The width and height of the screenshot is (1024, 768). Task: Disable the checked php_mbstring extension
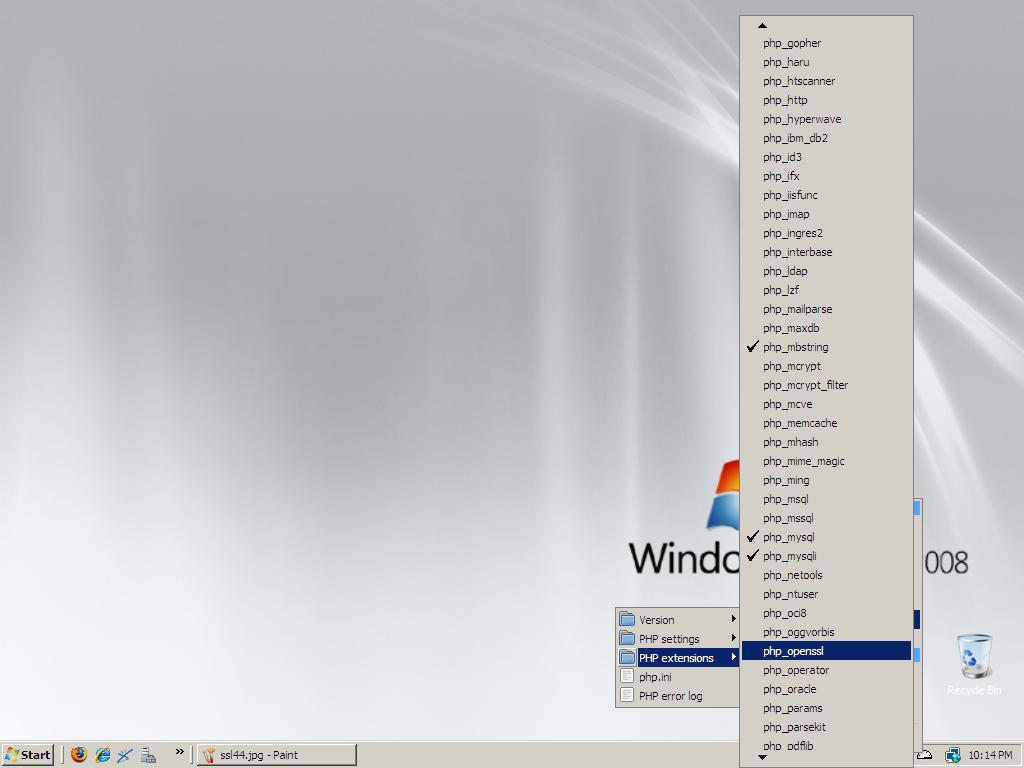pos(795,347)
